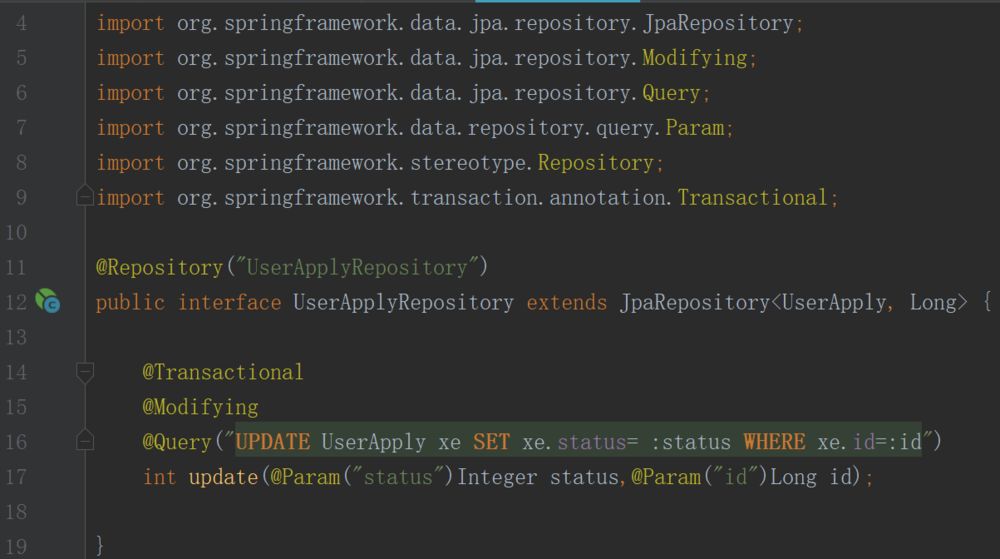
Task: Click line number 5 in the gutter
Action: (22, 59)
